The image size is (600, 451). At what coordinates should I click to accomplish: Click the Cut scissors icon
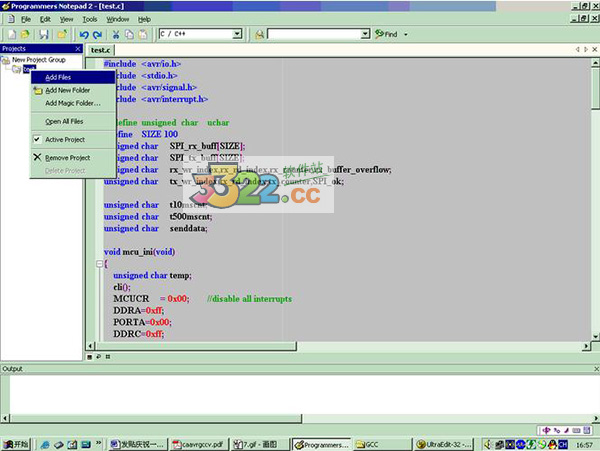[x=115, y=34]
